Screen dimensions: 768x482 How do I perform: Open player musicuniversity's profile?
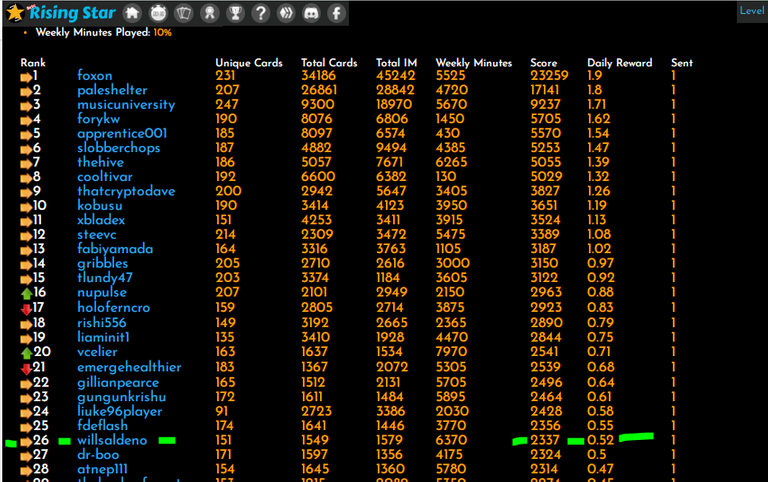tap(126, 105)
